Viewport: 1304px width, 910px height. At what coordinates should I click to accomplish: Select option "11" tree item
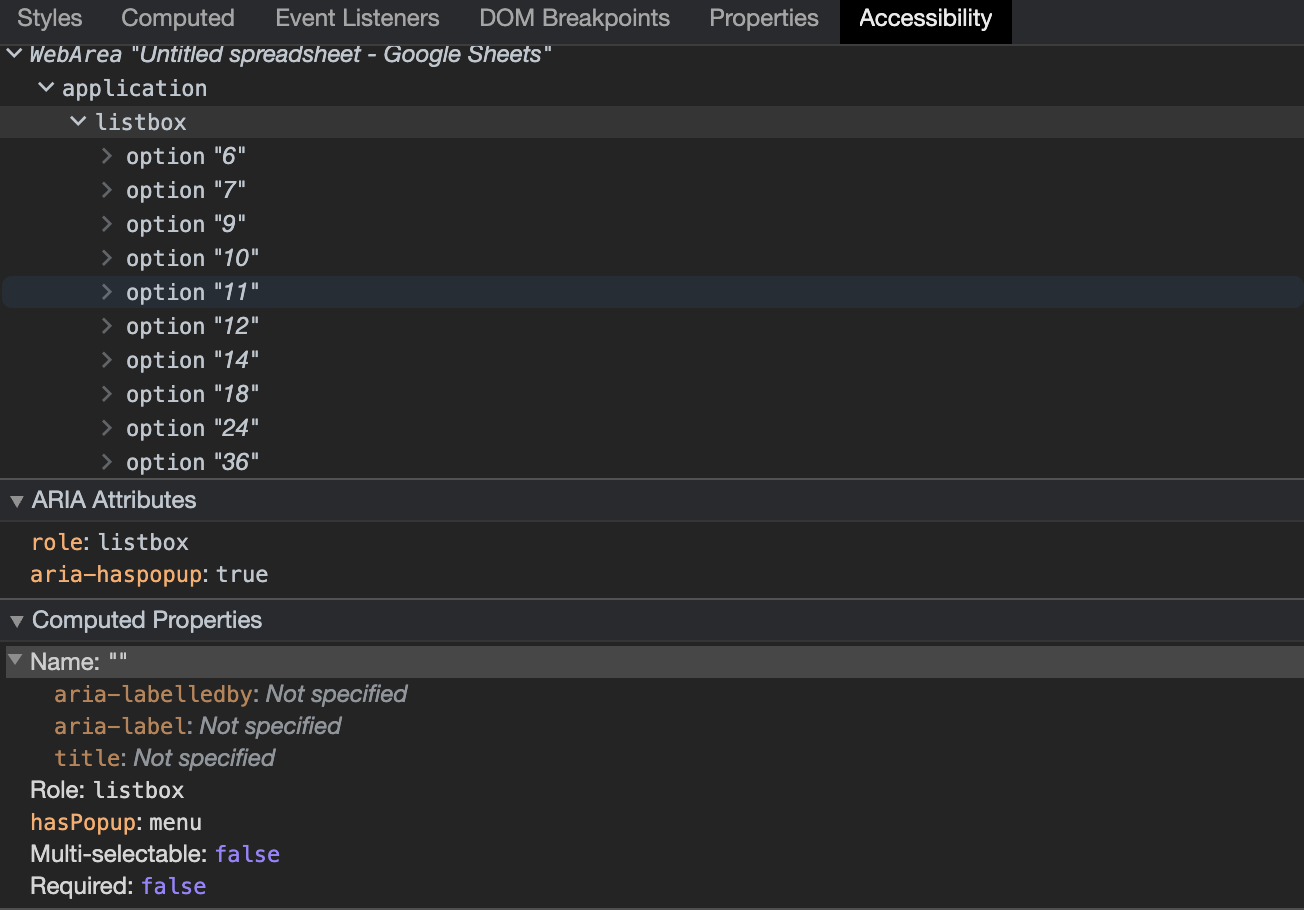pos(652,292)
